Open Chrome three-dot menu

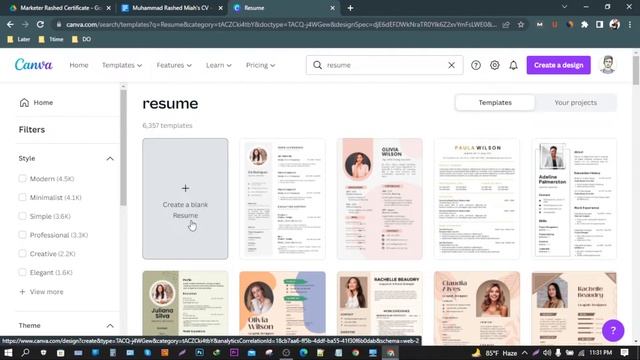point(630,24)
